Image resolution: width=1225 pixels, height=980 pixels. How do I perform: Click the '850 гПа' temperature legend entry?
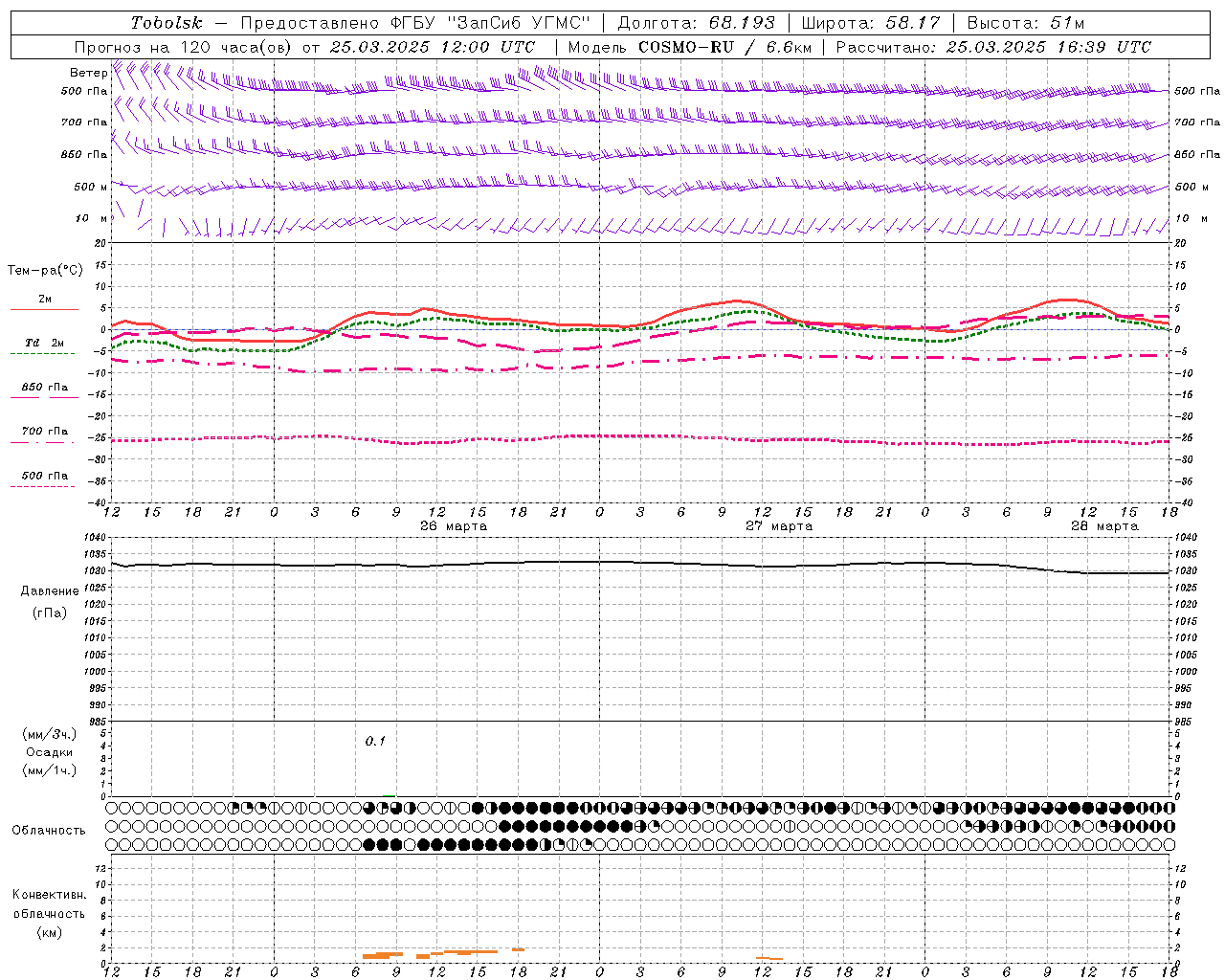click(45, 387)
